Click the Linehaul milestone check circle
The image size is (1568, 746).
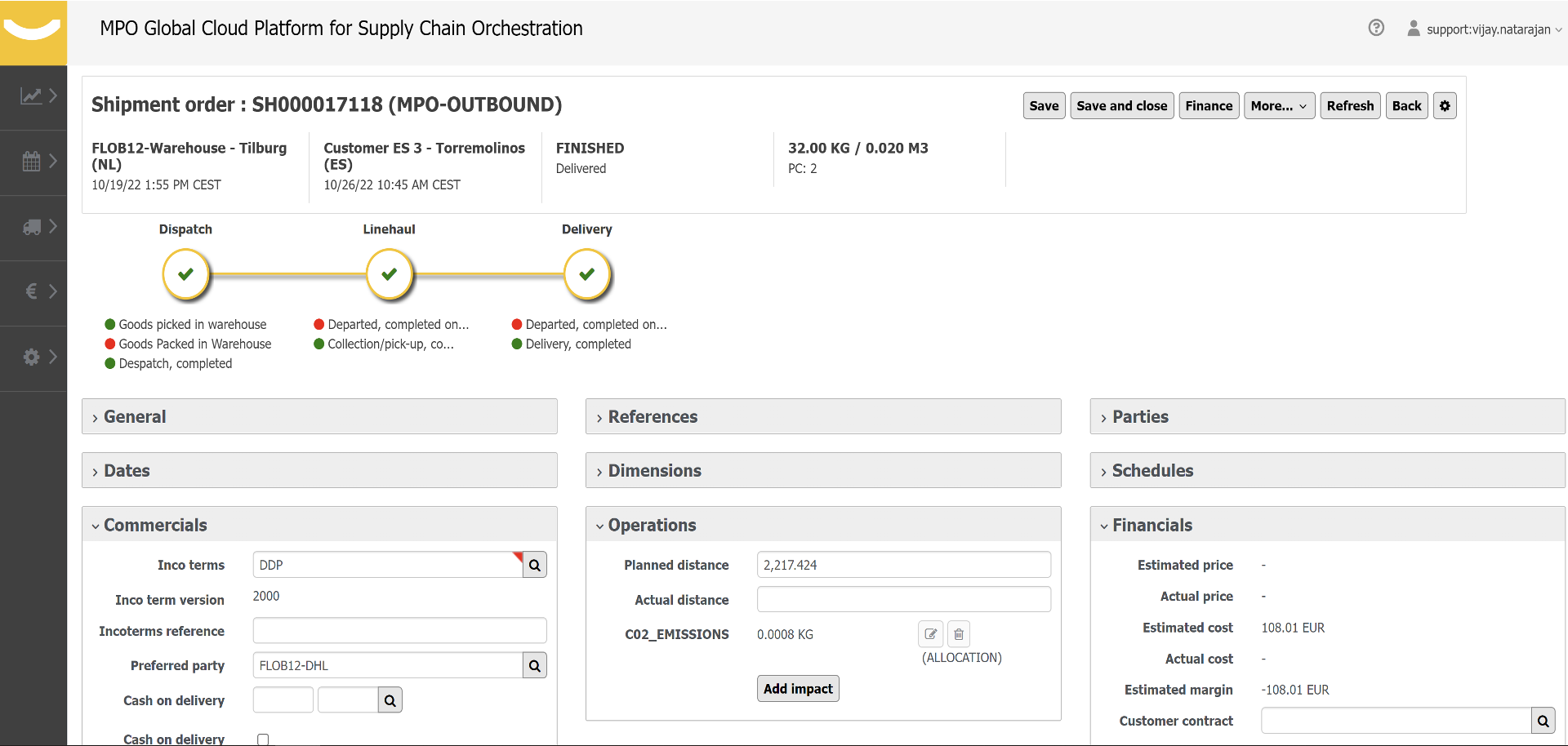pos(390,274)
